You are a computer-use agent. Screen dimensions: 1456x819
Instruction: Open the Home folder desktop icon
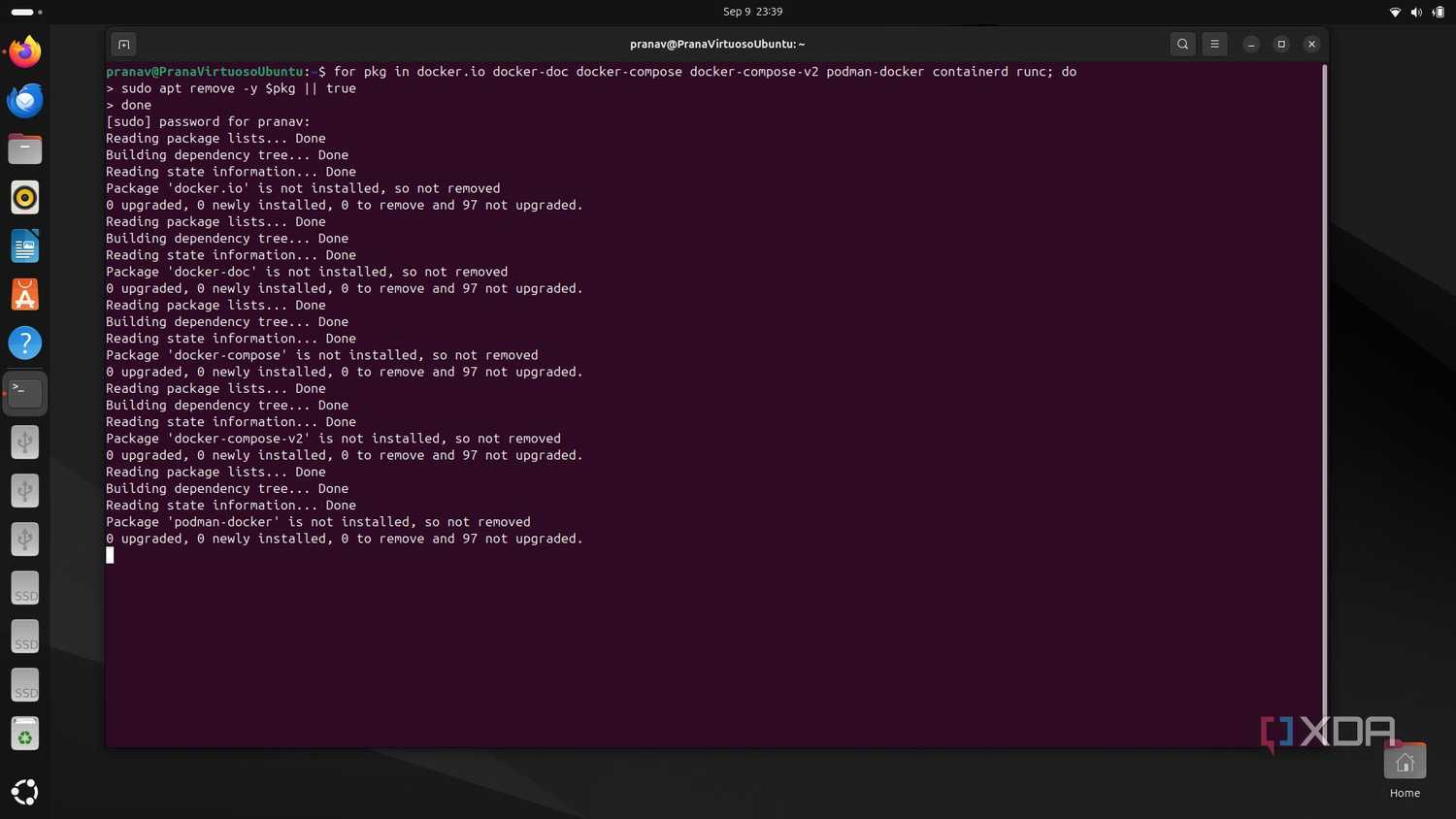1405,771
